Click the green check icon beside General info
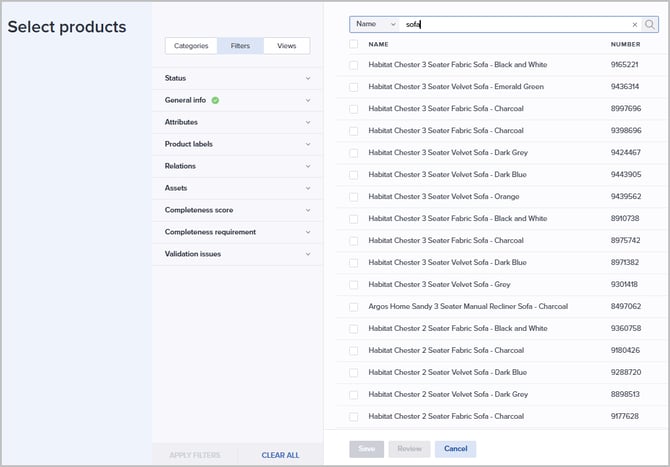This screenshot has height=467, width=670. [216, 100]
